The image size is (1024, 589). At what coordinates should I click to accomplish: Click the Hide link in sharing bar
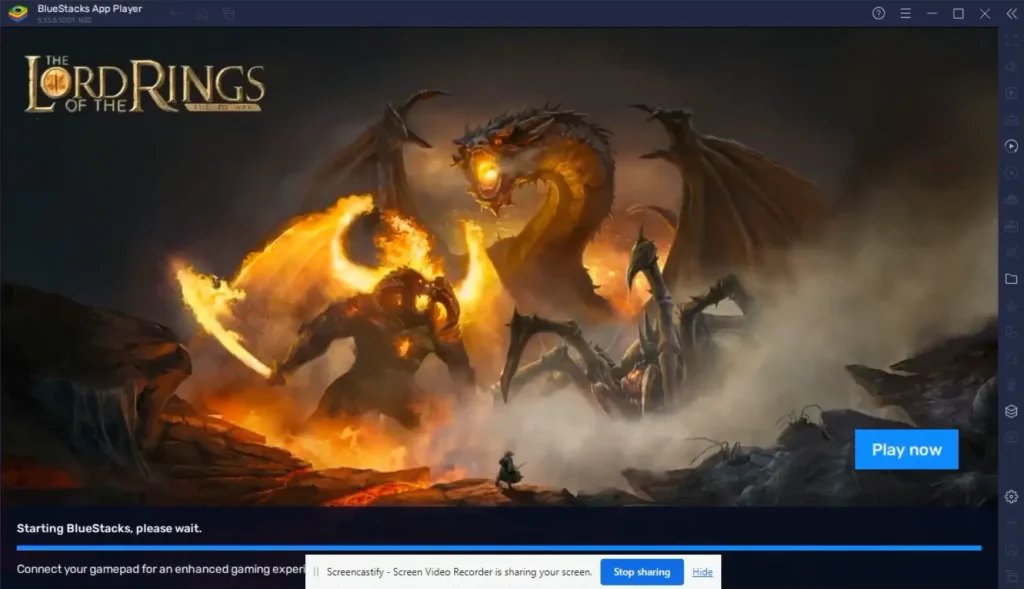point(702,572)
